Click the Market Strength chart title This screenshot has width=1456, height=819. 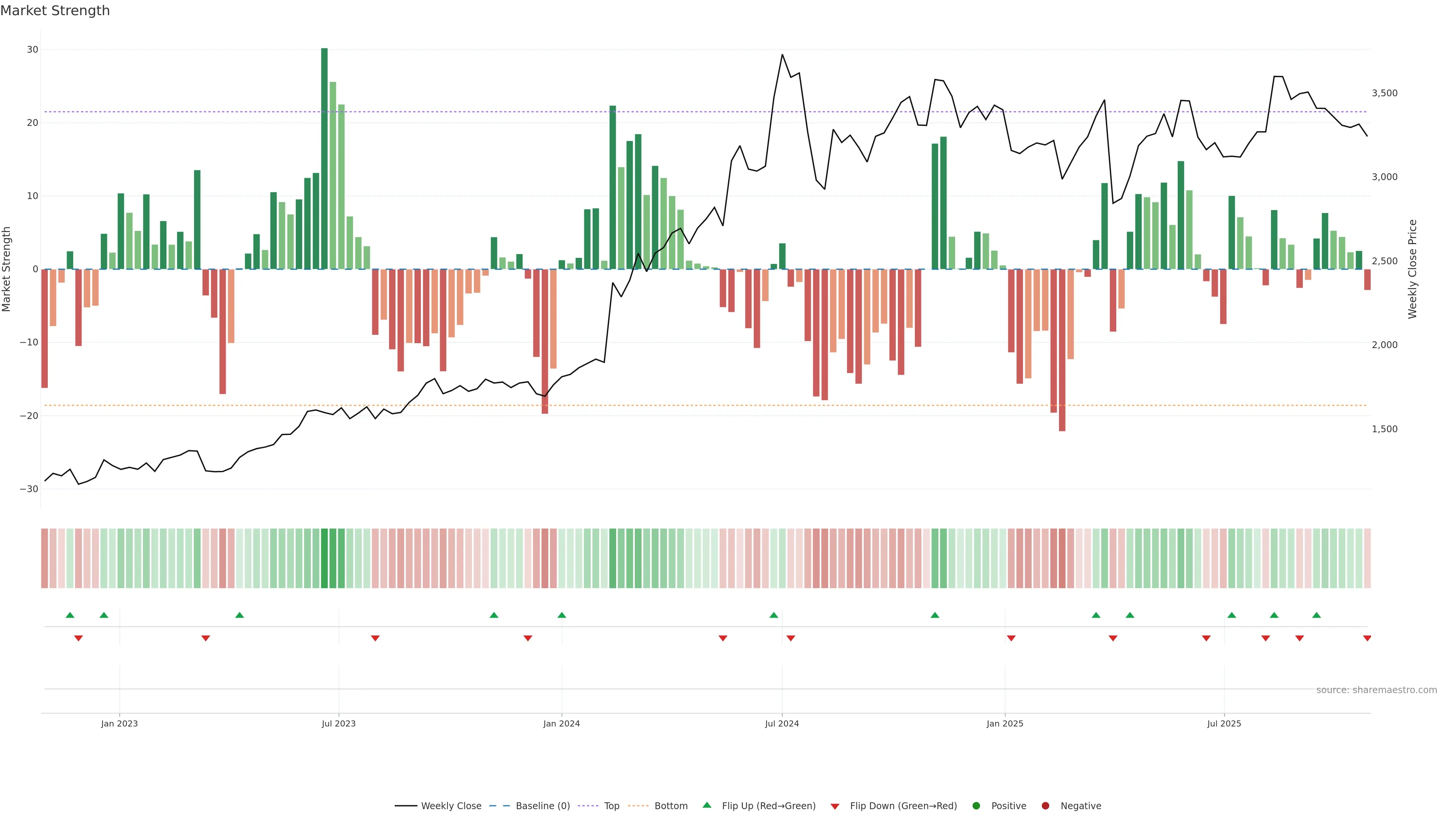pyautogui.click(x=55, y=11)
